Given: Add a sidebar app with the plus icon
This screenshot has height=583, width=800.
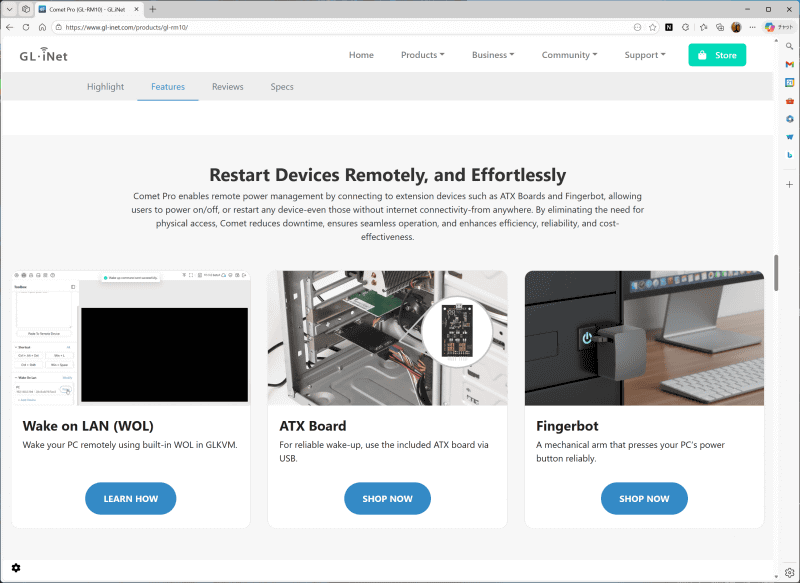Looking at the screenshot, I should 789,184.
